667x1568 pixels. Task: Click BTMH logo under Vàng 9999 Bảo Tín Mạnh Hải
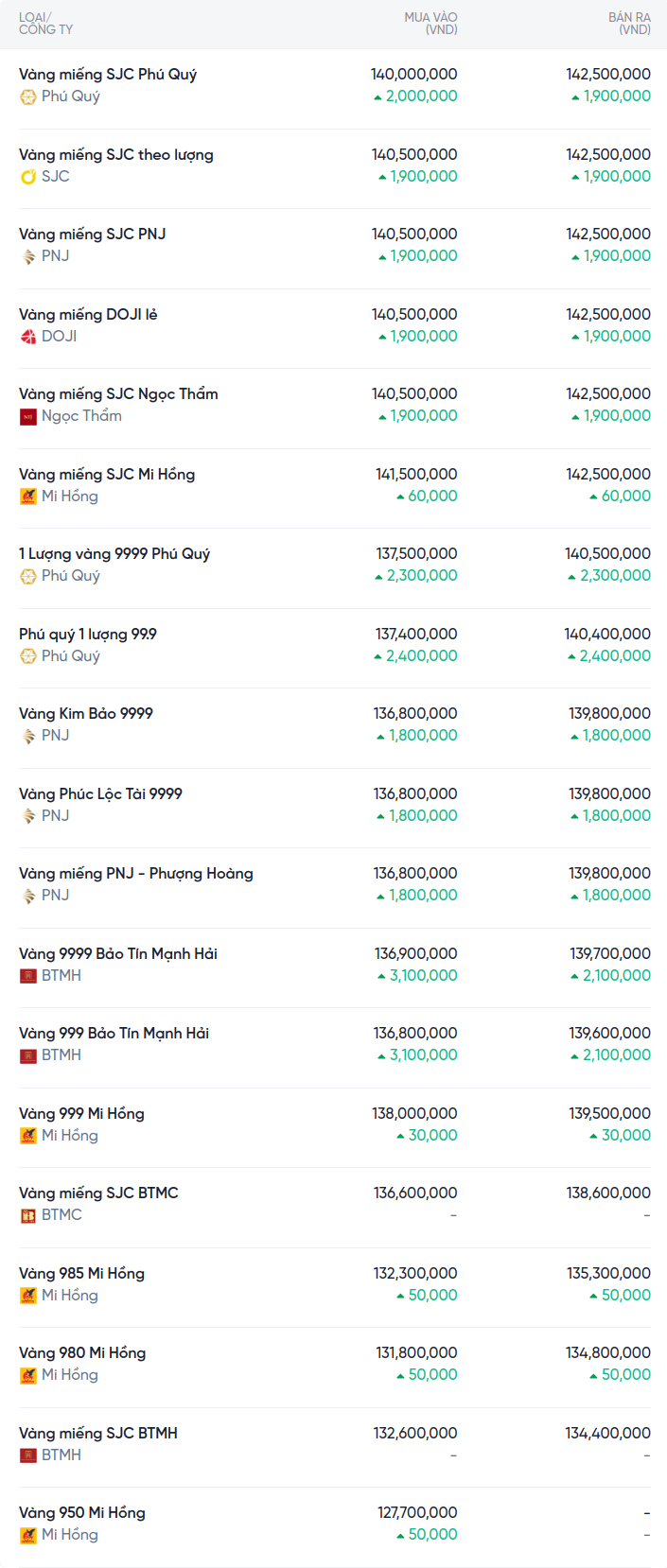(x=28, y=976)
